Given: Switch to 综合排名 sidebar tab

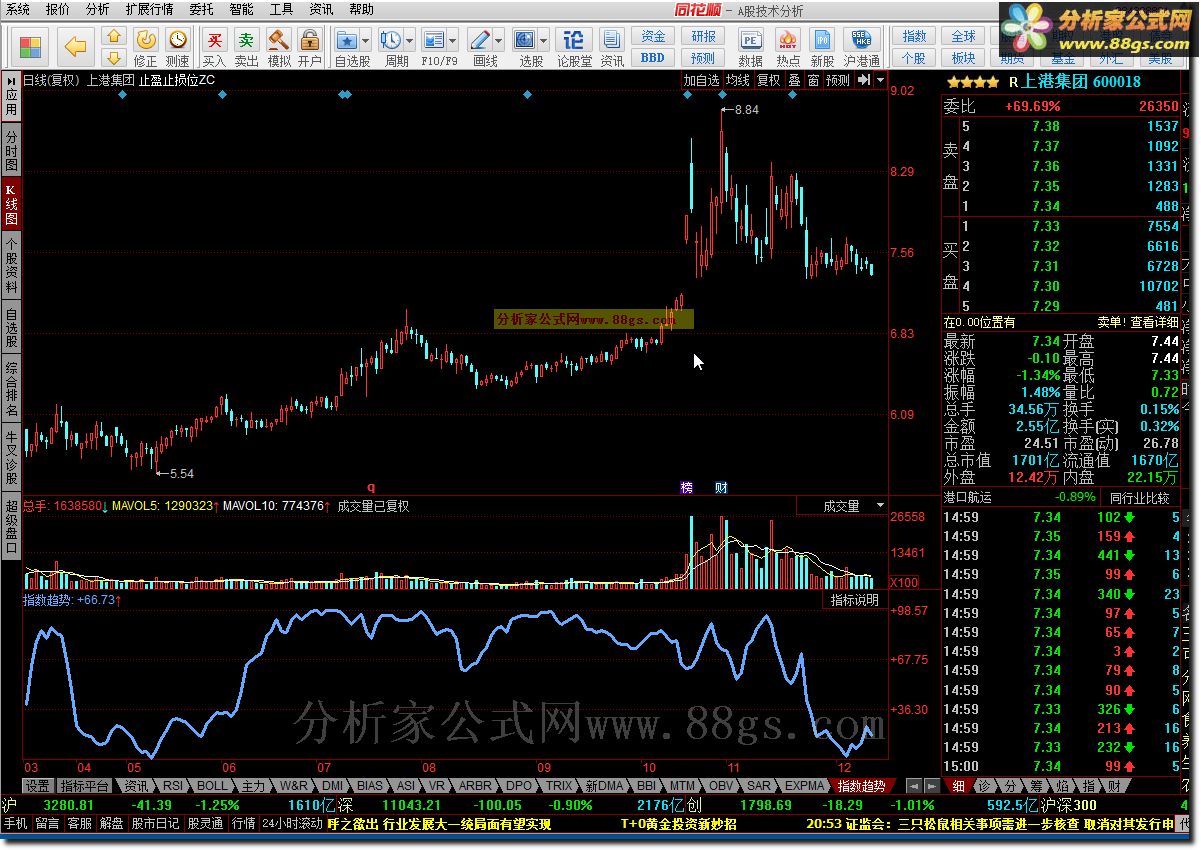Looking at the screenshot, I should click(11, 390).
